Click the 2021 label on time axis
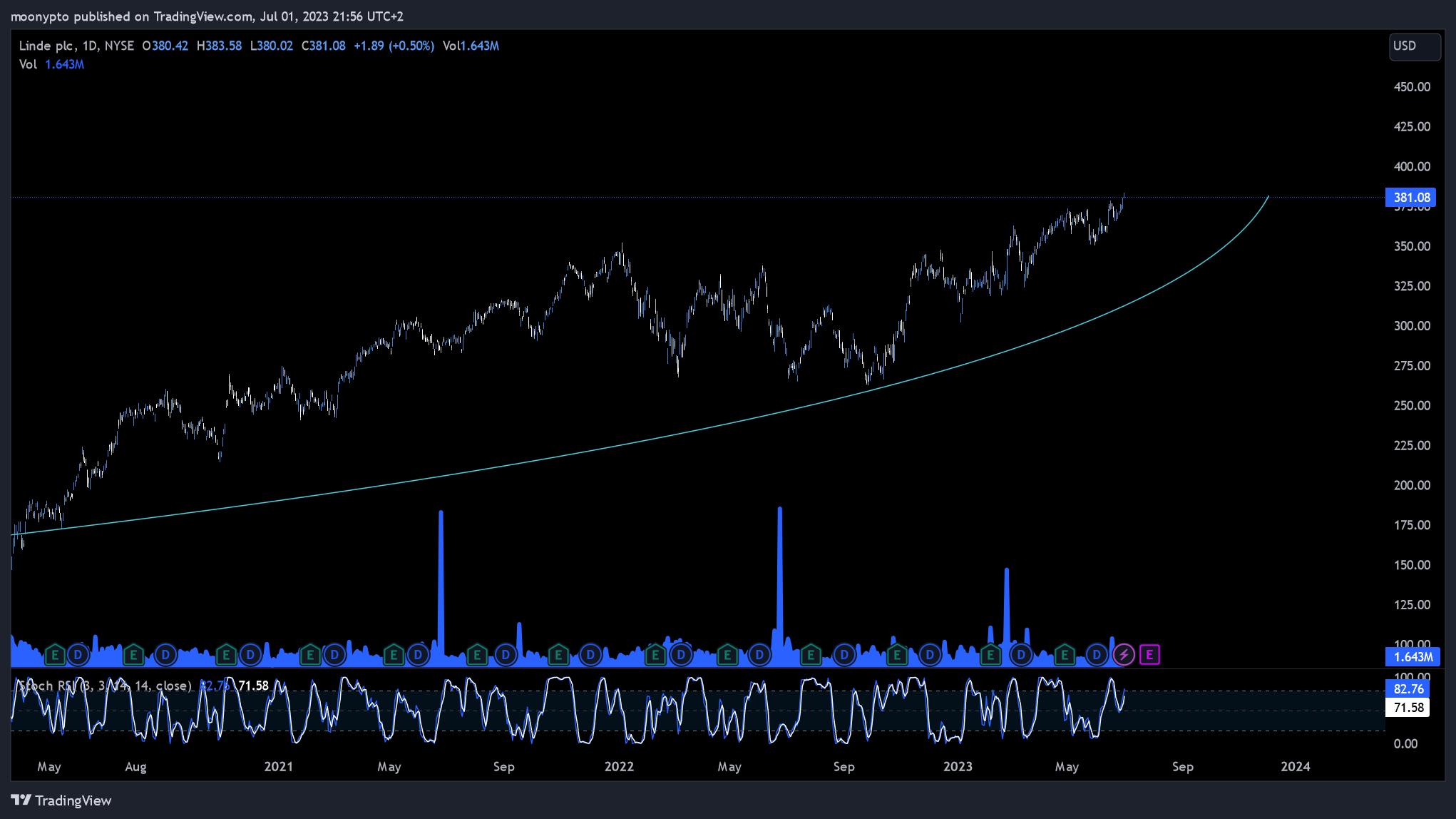The width and height of the screenshot is (1456, 819). pos(279,767)
